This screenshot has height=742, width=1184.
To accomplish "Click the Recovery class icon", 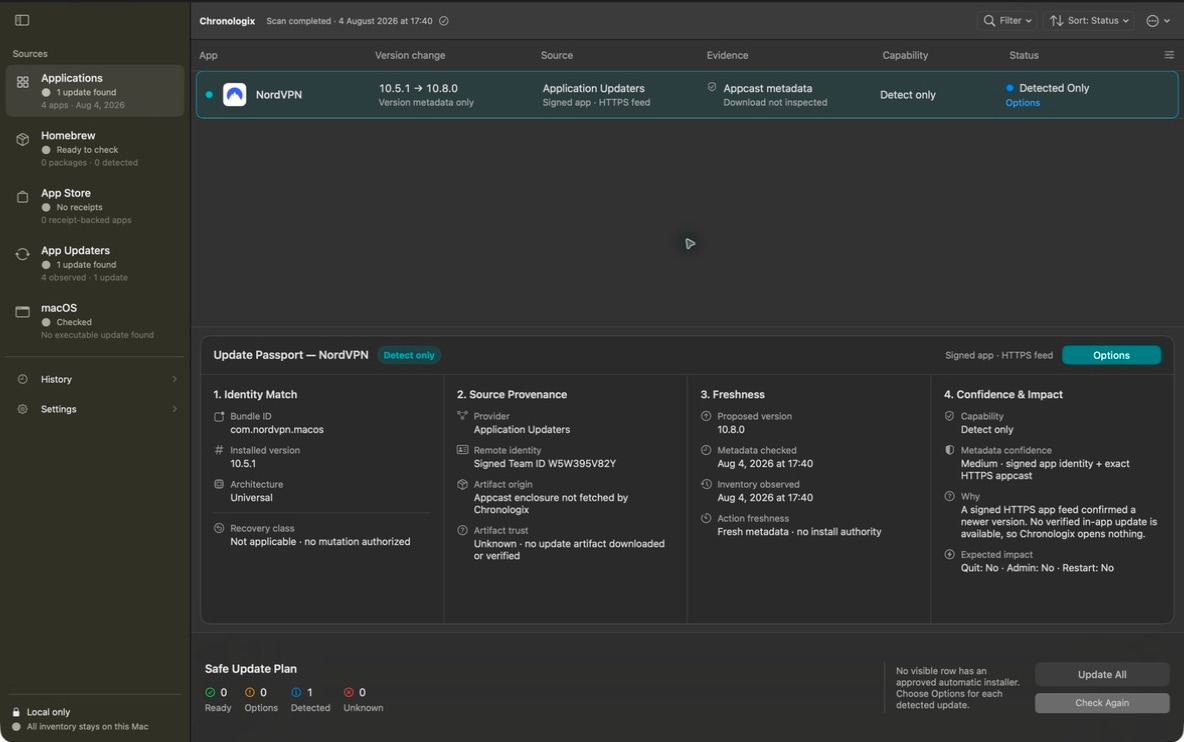I will pyautogui.click(x=219, y=528).
